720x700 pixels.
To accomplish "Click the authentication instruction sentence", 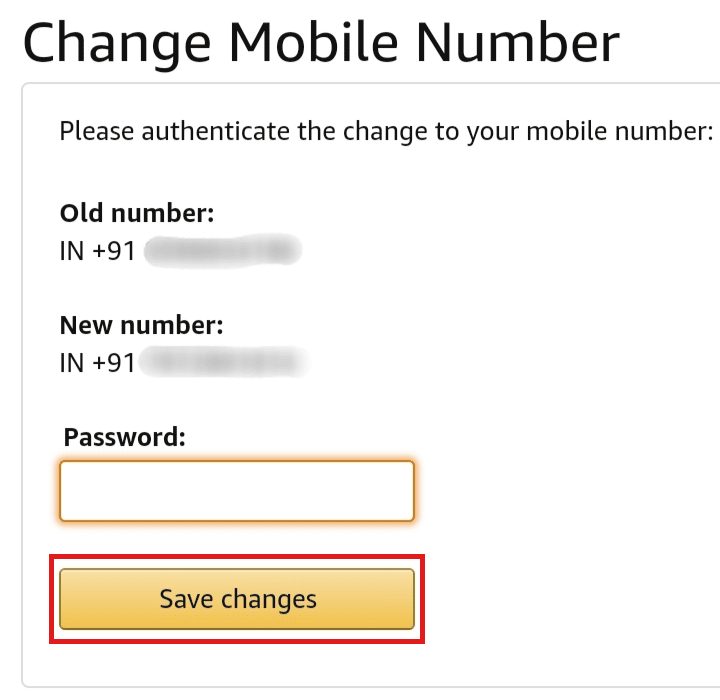I will (387, 132).
